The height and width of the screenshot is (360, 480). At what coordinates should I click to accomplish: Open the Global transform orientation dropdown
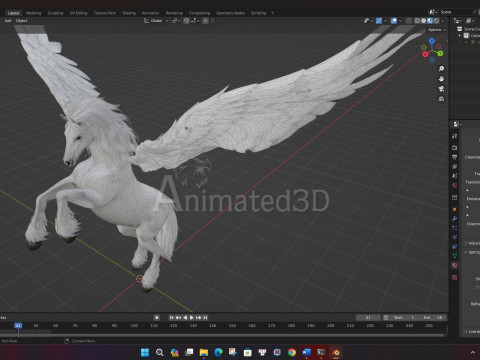point(156,21)
